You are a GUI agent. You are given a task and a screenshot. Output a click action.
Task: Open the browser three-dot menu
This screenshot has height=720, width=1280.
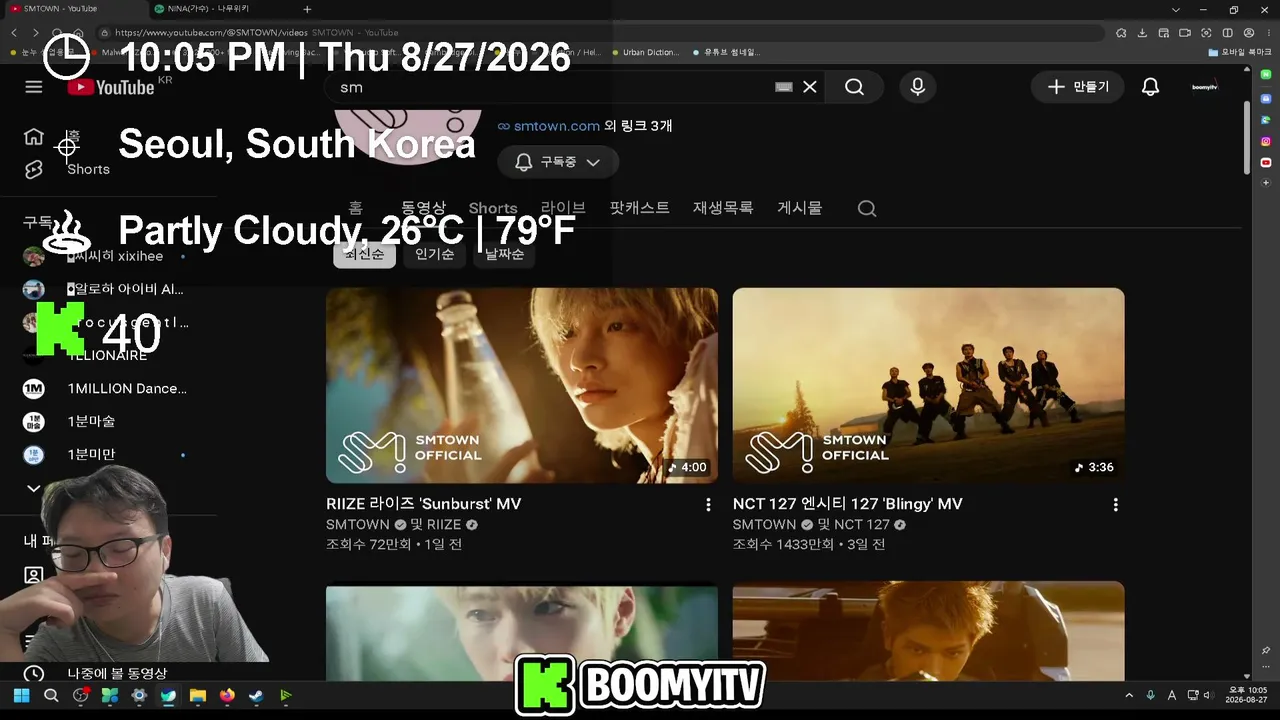pos(1268,33)
